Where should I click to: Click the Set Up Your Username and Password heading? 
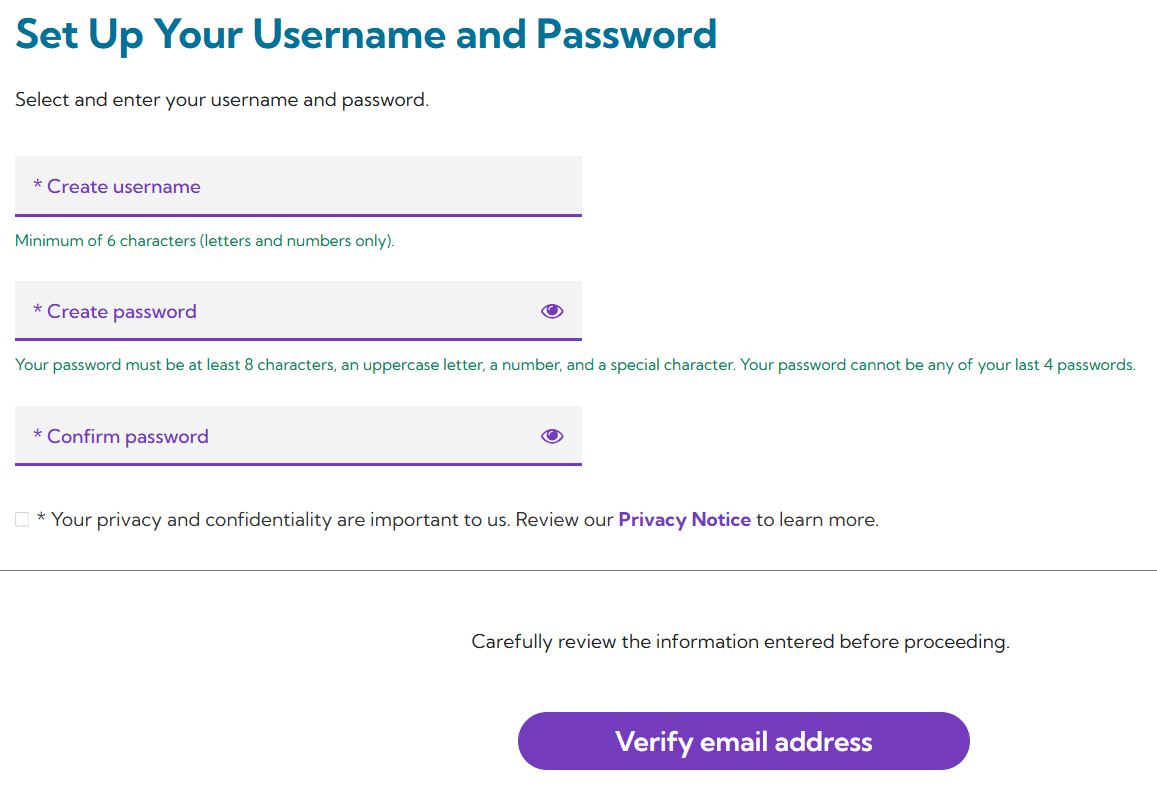pyautogui.click(x=366, y=34)
